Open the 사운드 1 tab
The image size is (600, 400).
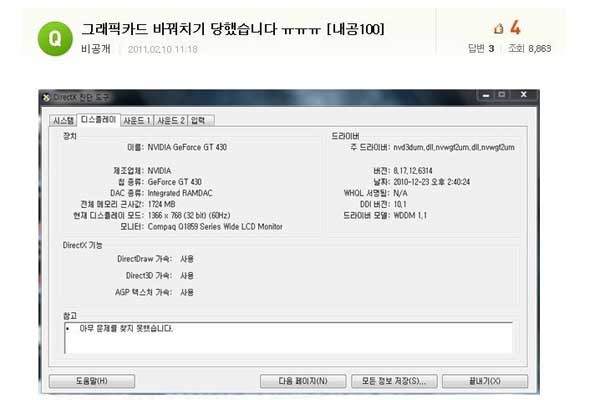coord(136,119)
